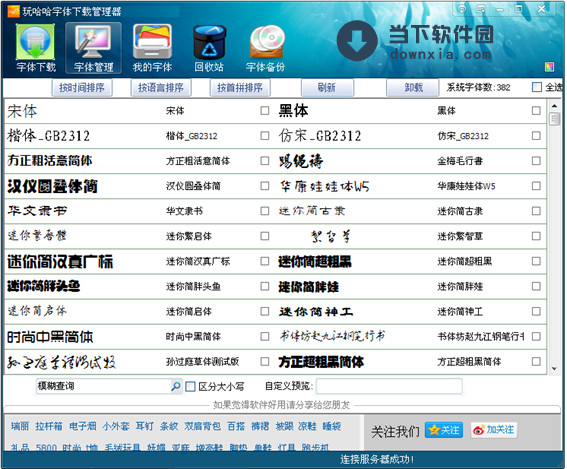Open the 睡袋 link
Screen dimensions: 567x469
pos(332,426)
